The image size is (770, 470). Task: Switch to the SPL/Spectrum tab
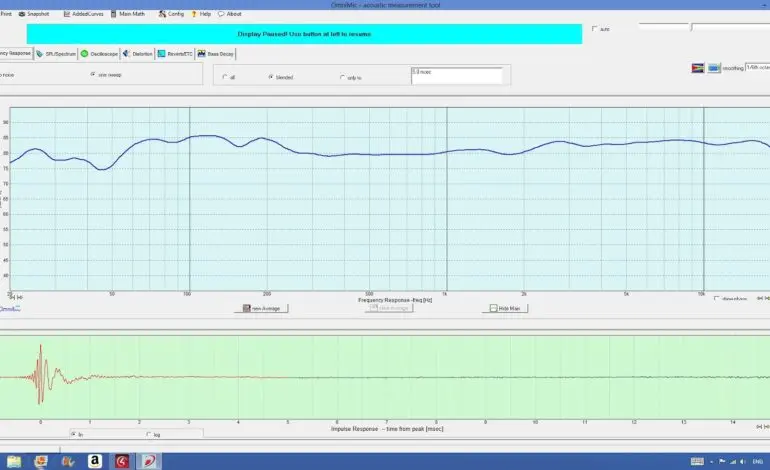pyautogui.click(x=56, y=54)
